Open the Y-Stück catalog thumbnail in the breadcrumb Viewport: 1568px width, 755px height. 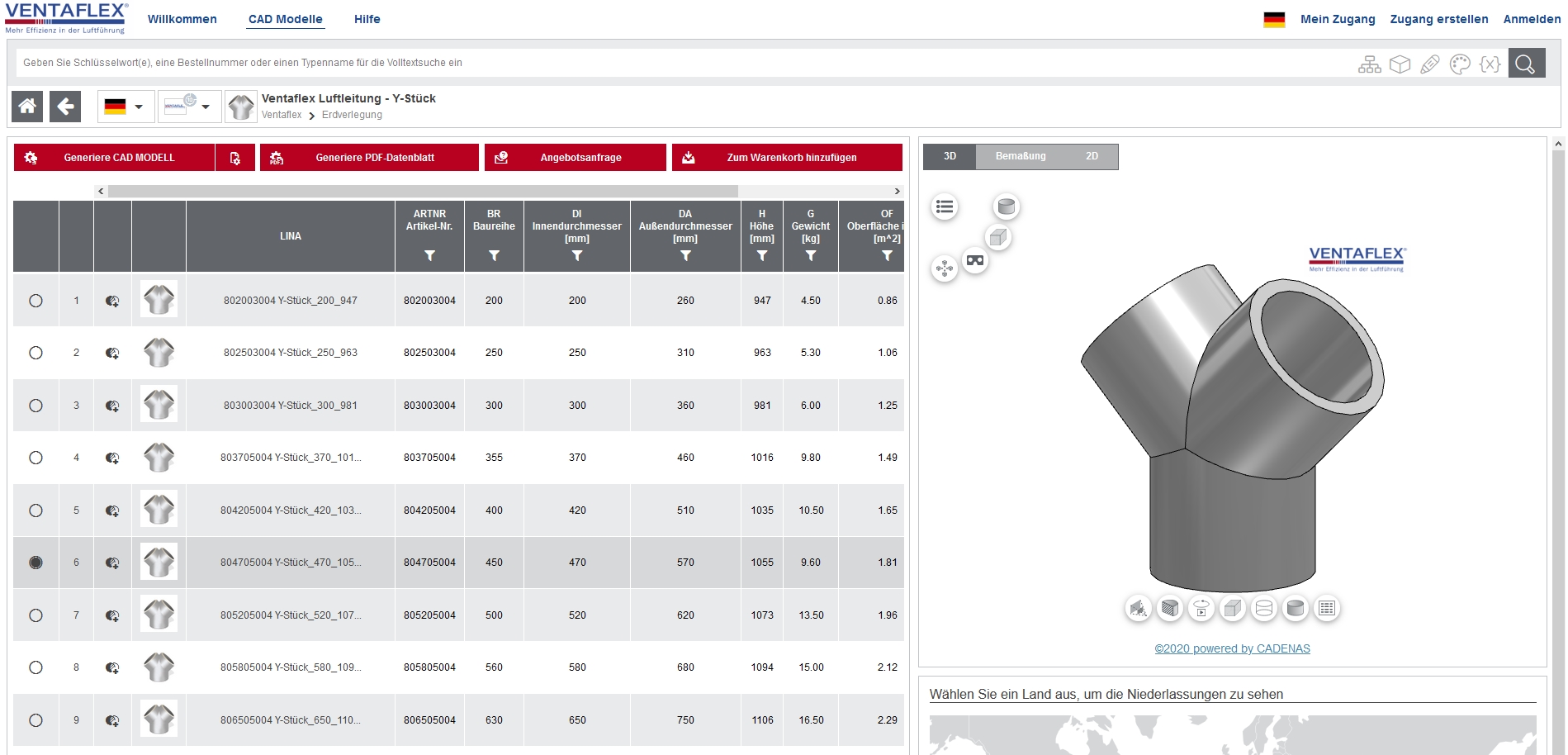(241, 107)
